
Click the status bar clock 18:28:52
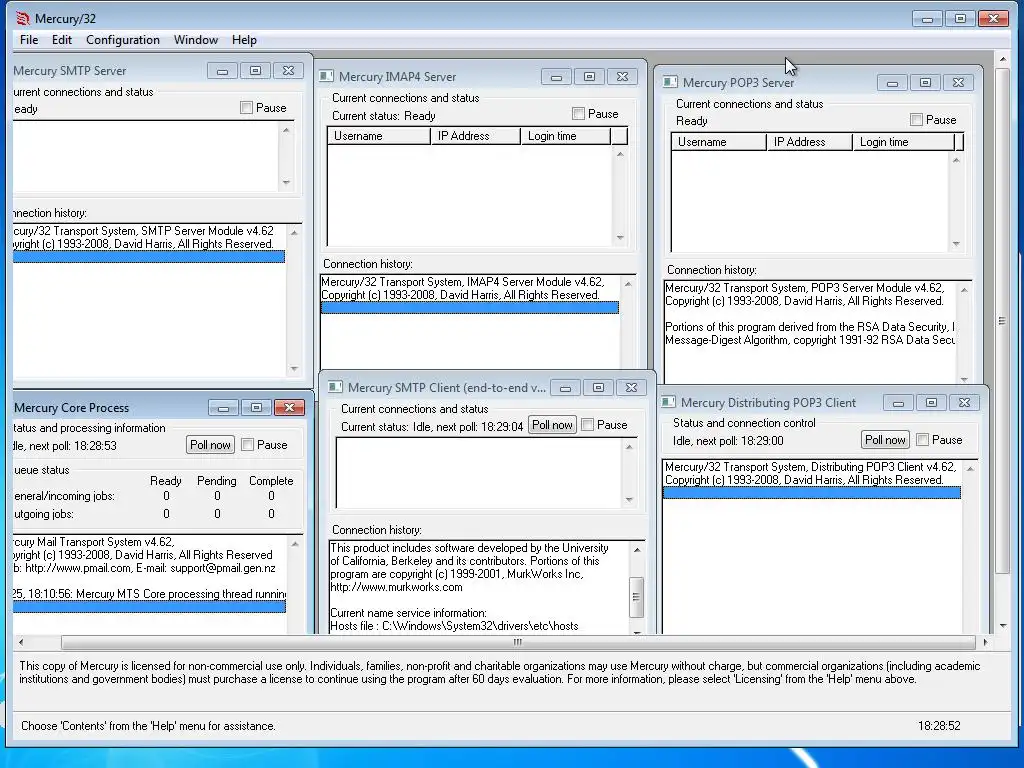point(939,726)
